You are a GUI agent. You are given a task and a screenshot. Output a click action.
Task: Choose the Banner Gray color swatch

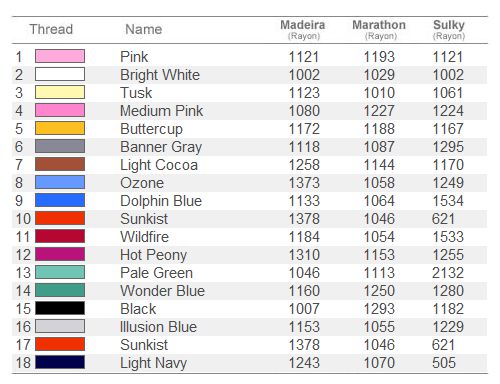(60, 146)
